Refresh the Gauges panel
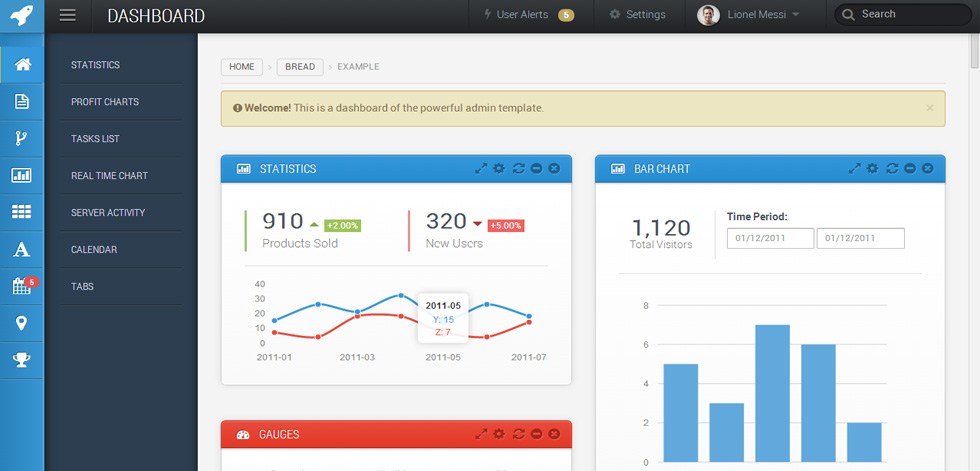Viewport: 980px width, 471px height. point(518,434)
